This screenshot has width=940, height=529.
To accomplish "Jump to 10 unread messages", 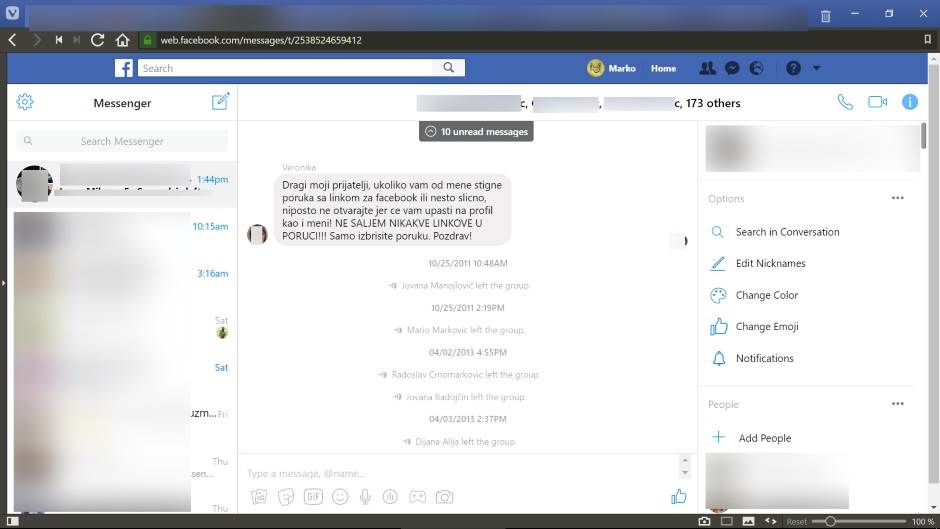I will [475, 131].
